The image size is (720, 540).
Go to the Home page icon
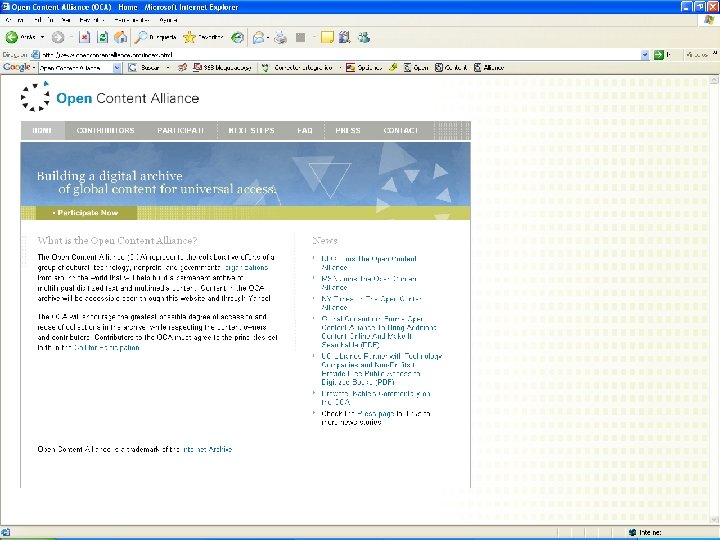tap(120, 37)
